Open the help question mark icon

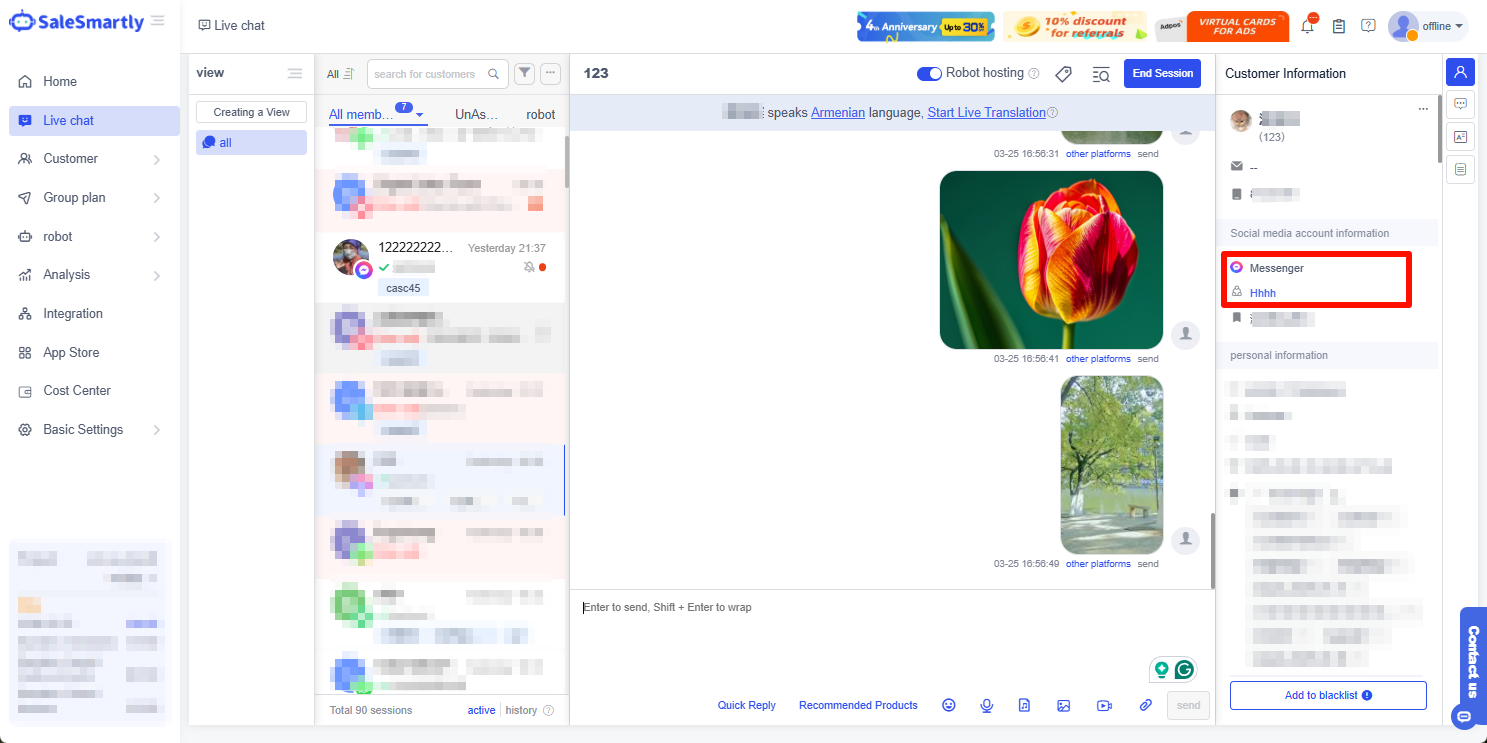(x=1369, y=26)
